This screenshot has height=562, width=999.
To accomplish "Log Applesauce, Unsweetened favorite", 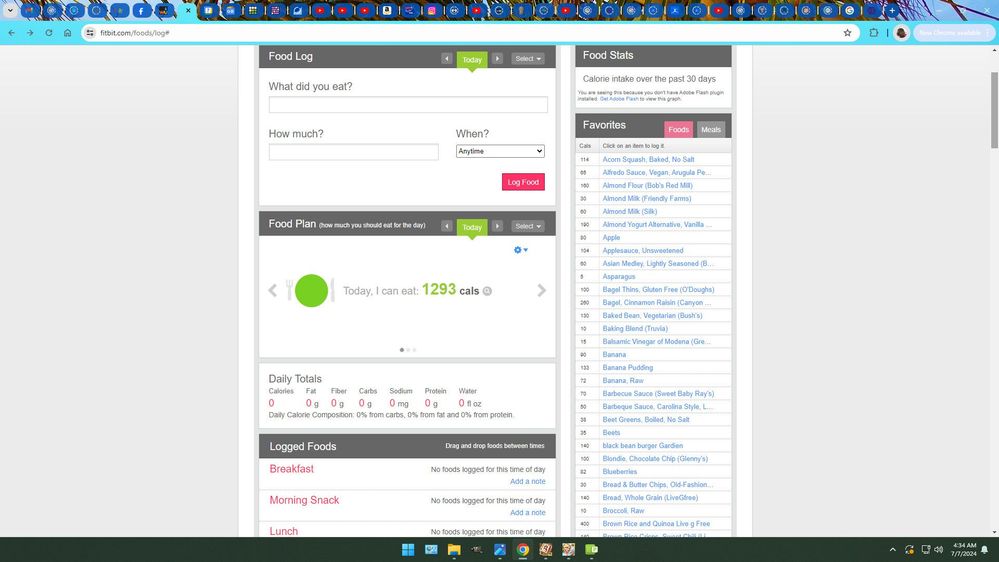I will [x=643, y=250].
